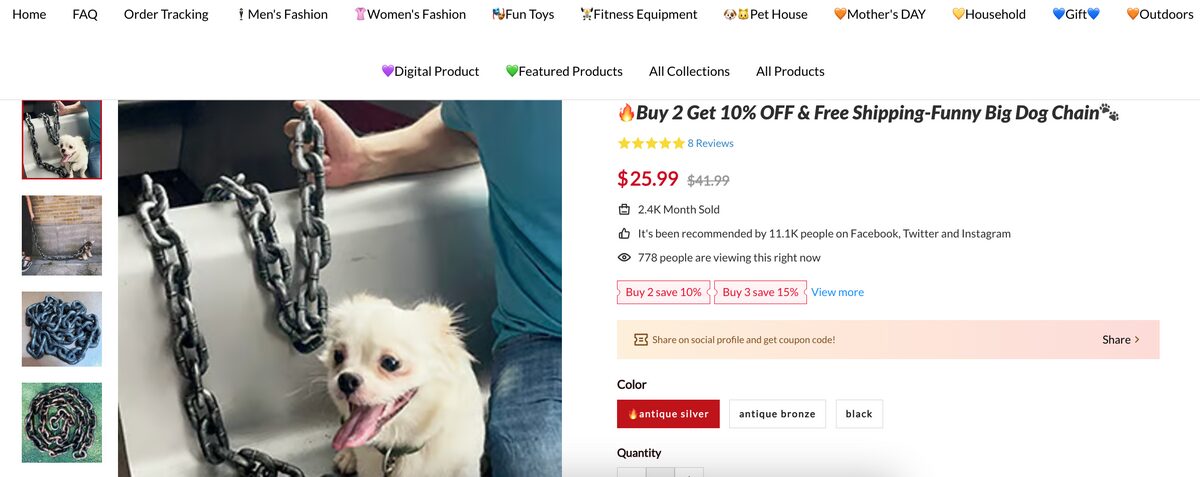Open the Women's Fashion menu

(410, 15)
